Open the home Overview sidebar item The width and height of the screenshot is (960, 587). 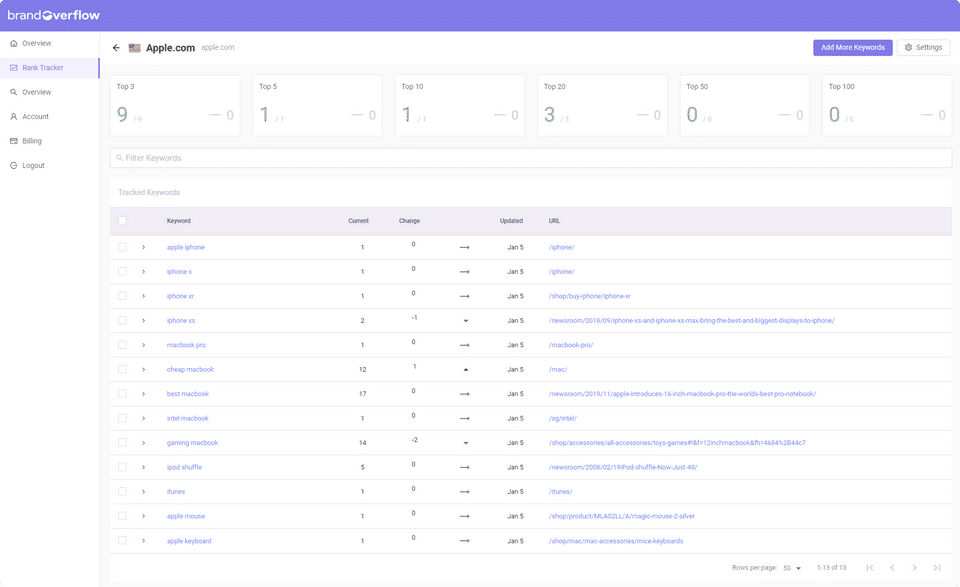[x=37, y=43]
